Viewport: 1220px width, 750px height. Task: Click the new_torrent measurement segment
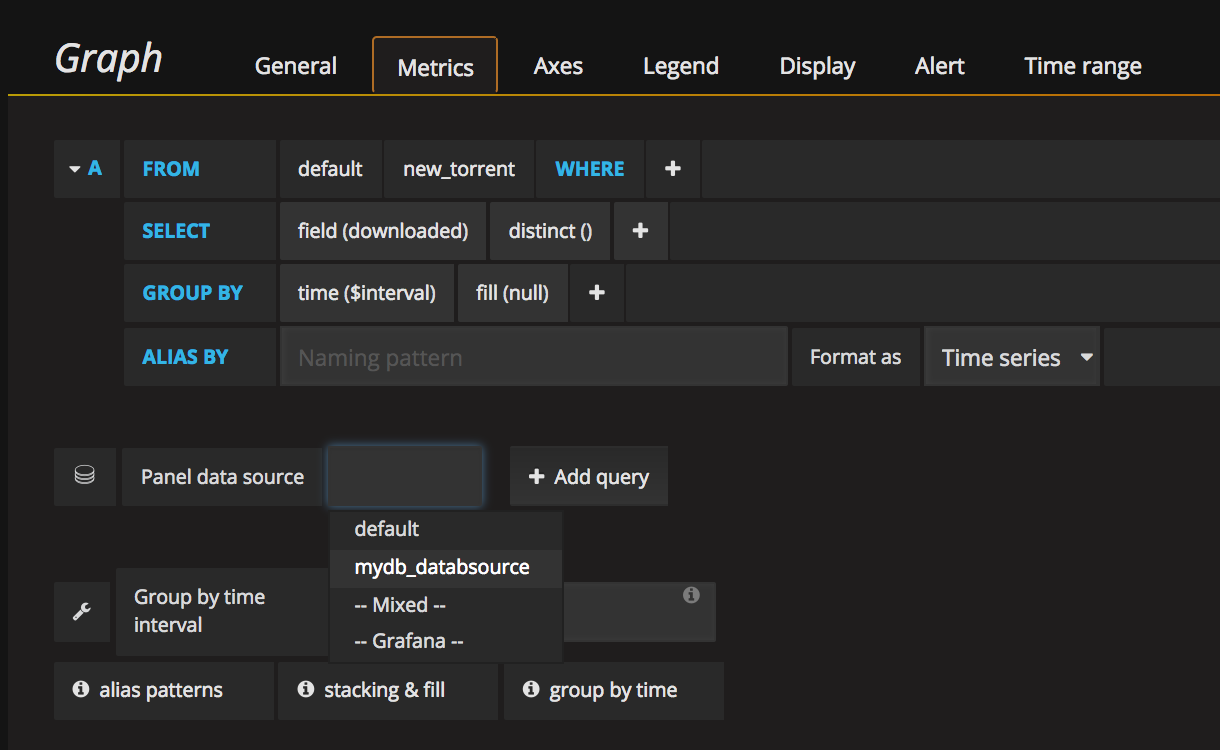(459, 169)
